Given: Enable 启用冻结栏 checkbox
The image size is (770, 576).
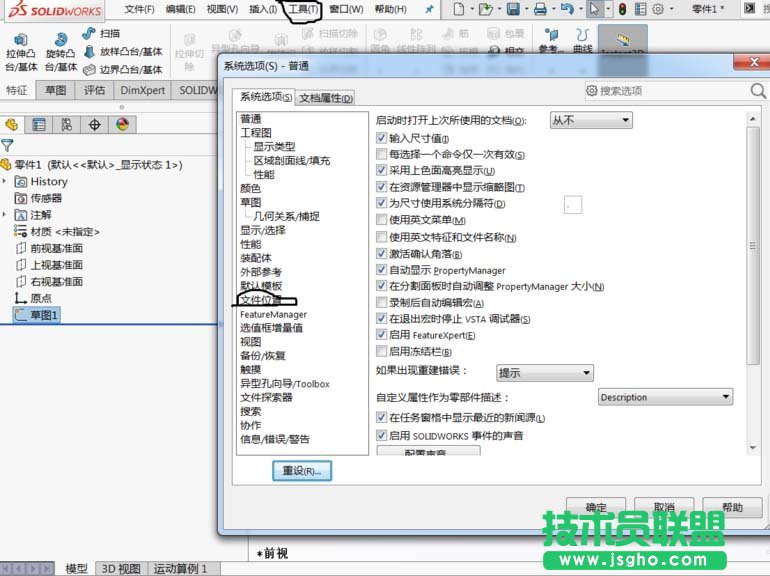Looking at the screenshot, I should (x=381, y=351).
